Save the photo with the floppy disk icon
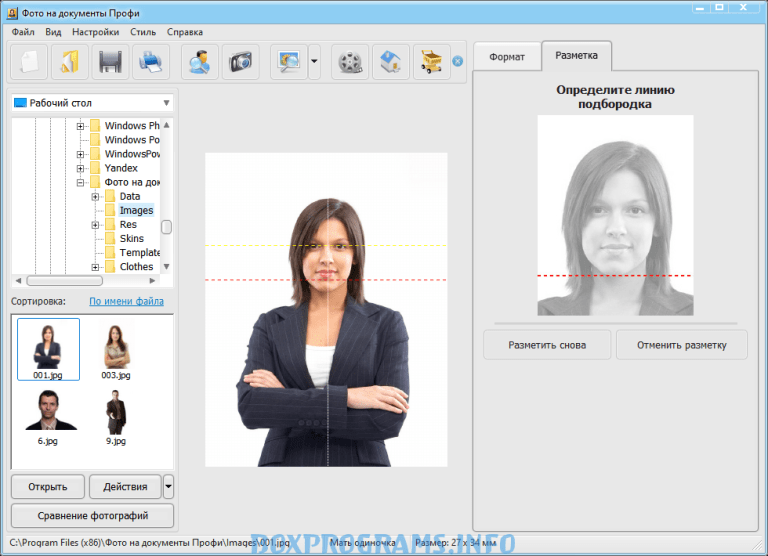Viewport: 768px width, 556px height. [110, 62]
